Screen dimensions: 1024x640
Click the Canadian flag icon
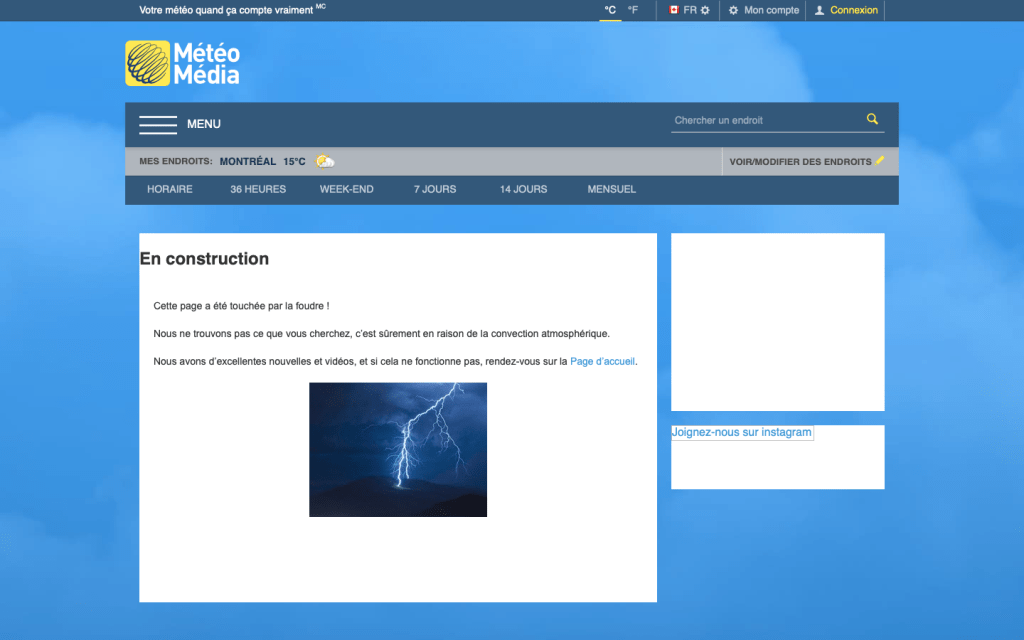(674, 10)
